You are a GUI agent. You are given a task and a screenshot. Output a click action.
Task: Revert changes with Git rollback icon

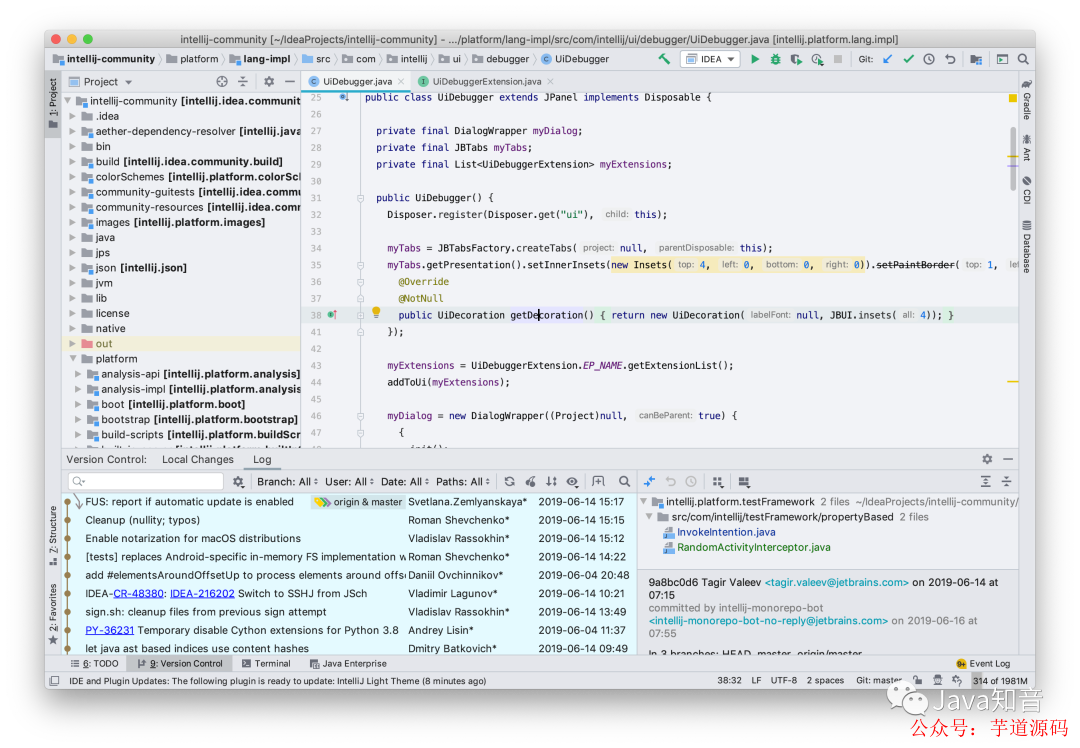tap(951, 59)
